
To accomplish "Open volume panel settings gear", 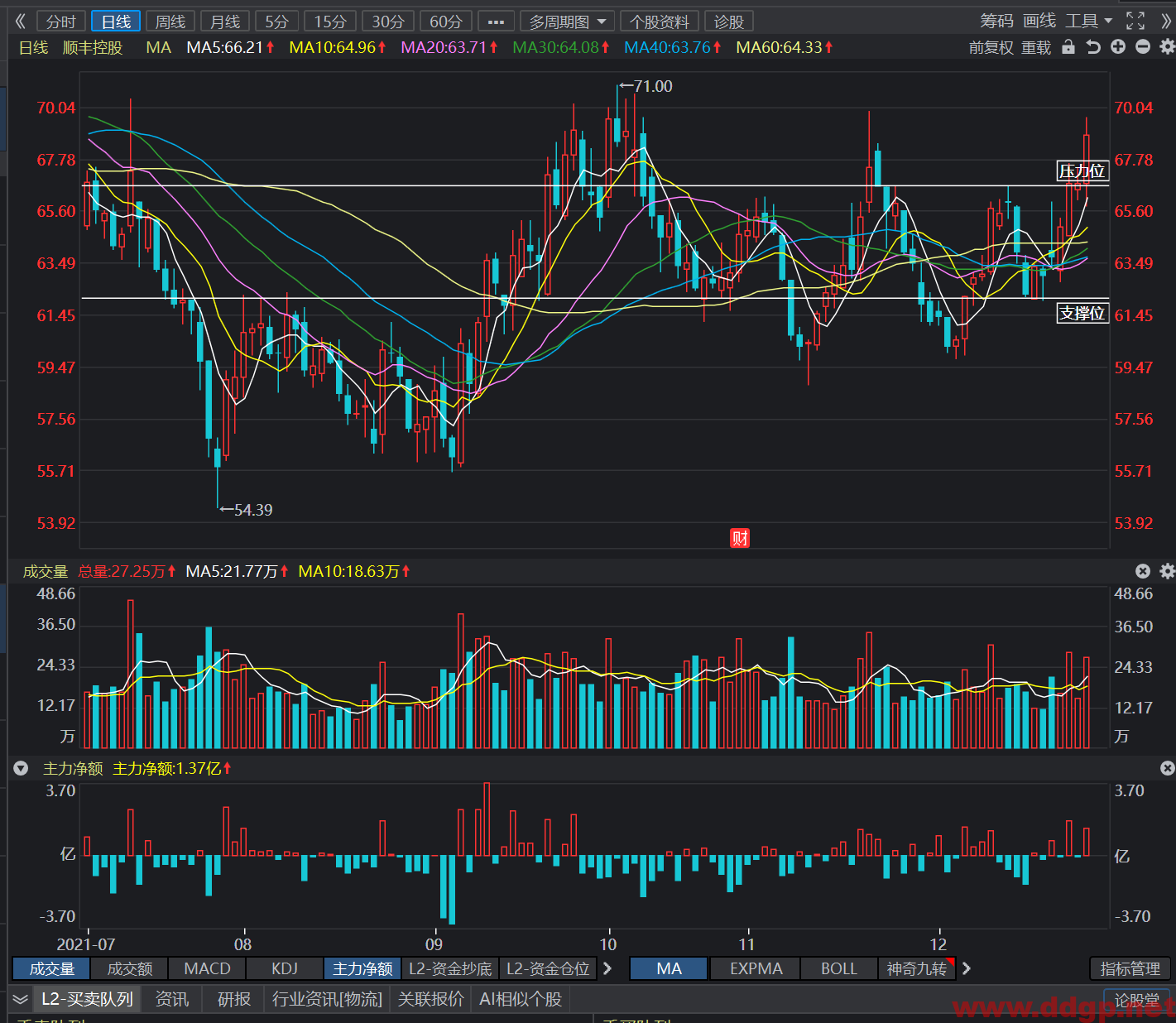I will coord(1167,571).
